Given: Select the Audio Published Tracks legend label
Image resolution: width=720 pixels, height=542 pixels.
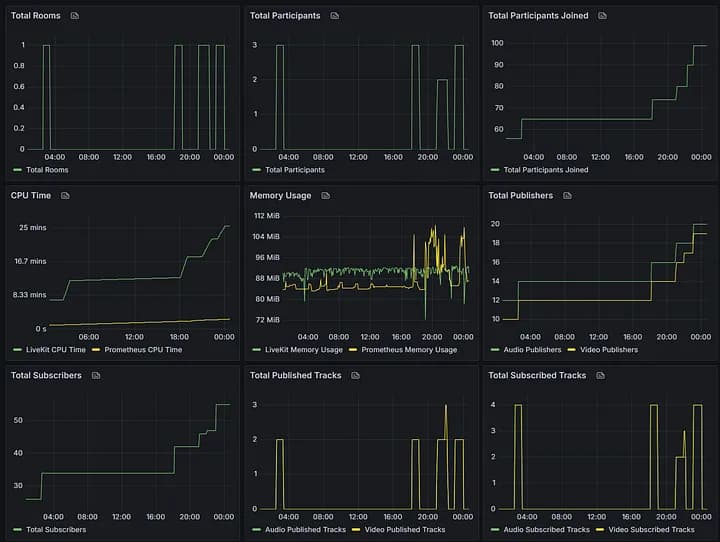Looking at the screenshot, I should [x=305, y=529].
